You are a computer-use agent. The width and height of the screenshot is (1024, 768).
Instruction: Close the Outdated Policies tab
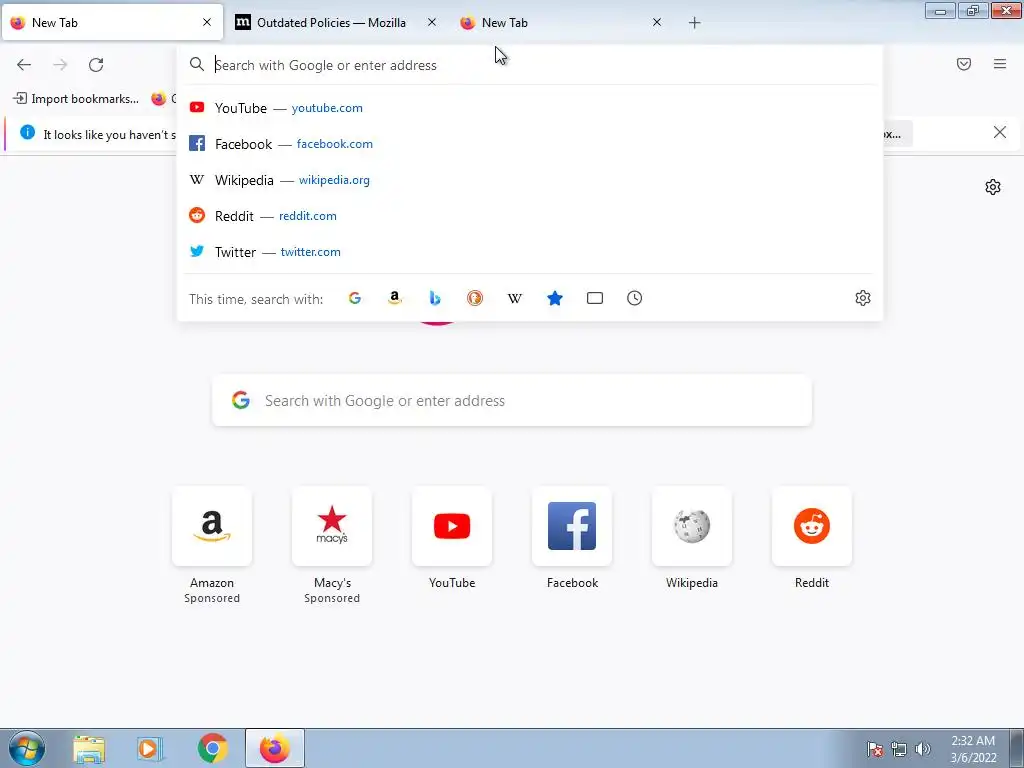(x=432, y=22)
